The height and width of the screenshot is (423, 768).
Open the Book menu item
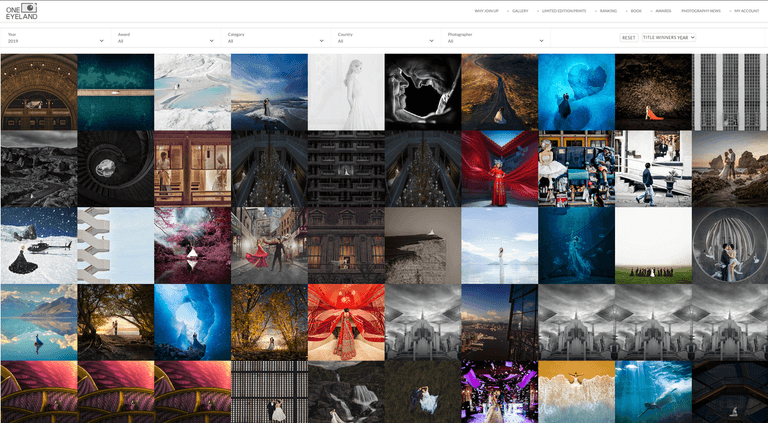pos(636,11)
